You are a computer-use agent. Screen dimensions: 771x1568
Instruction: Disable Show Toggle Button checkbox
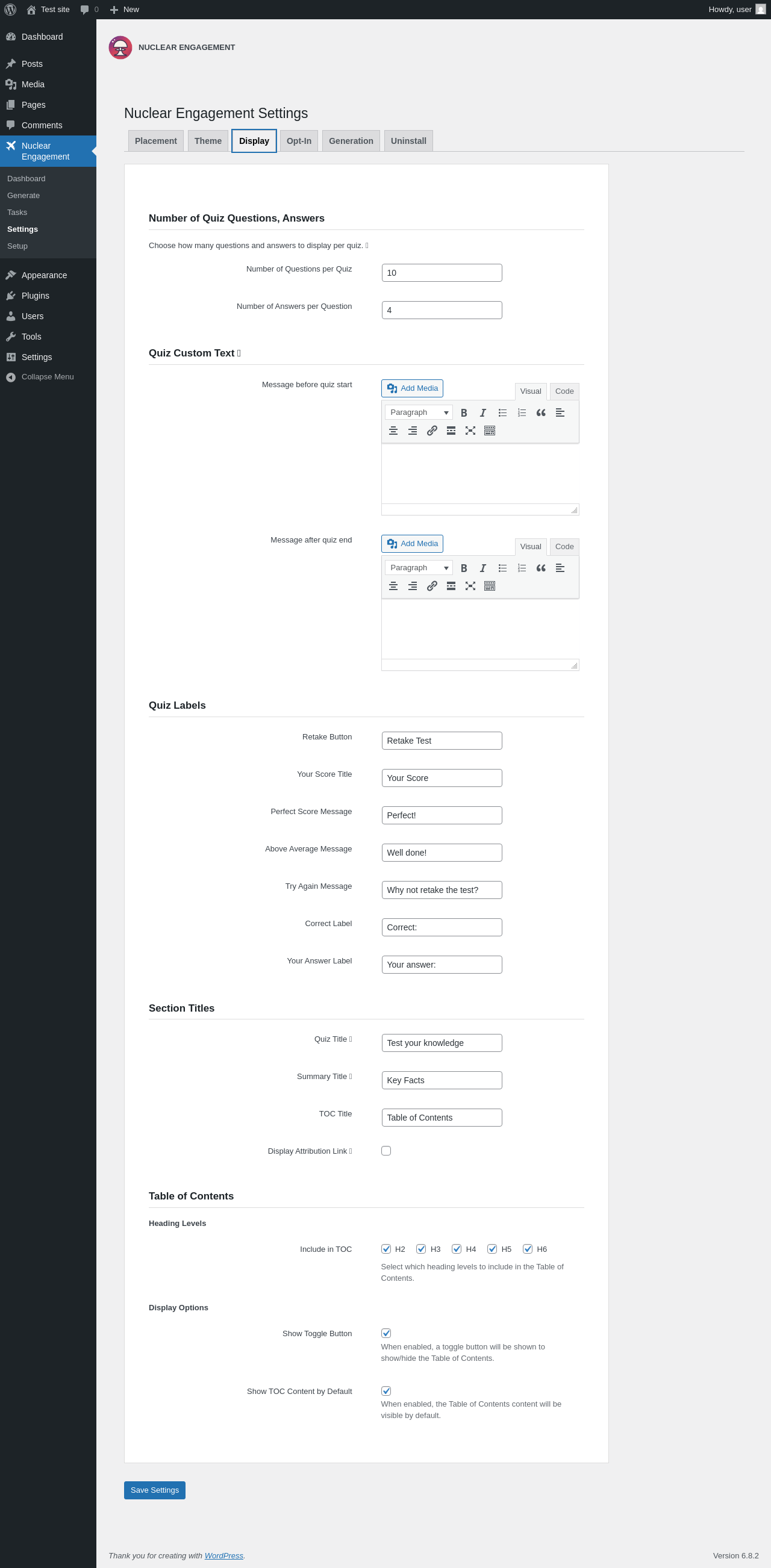(x=386, y=1333)
